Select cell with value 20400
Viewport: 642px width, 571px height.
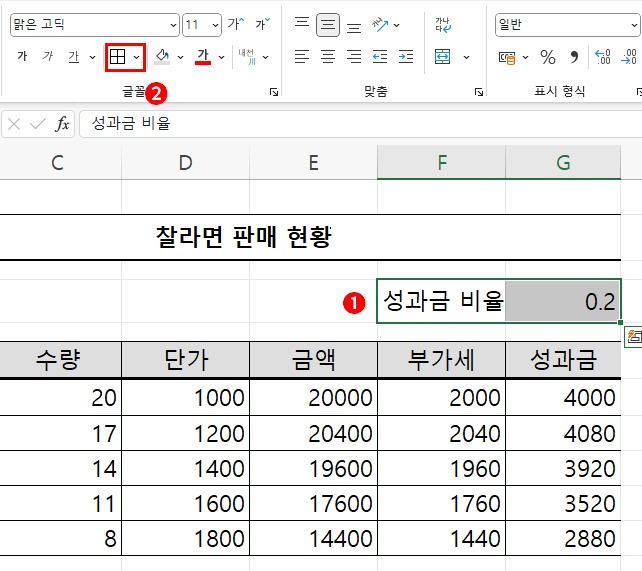(314, 433)
